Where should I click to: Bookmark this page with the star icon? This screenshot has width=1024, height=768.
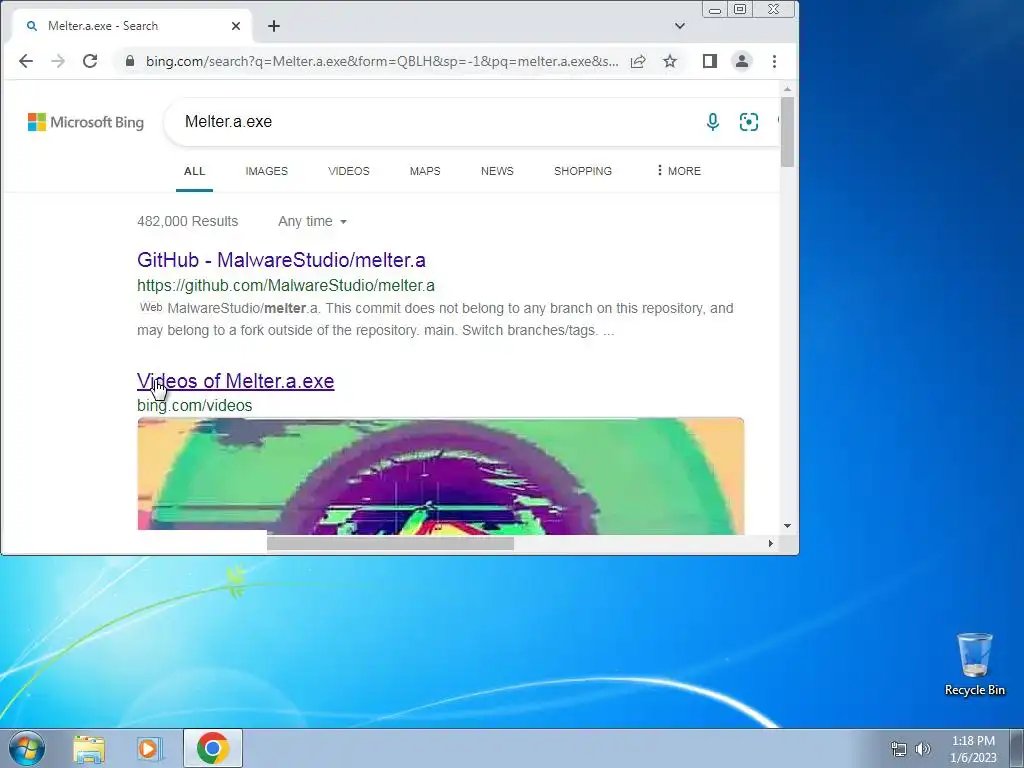pyautogui.click(x=670, y=61)
